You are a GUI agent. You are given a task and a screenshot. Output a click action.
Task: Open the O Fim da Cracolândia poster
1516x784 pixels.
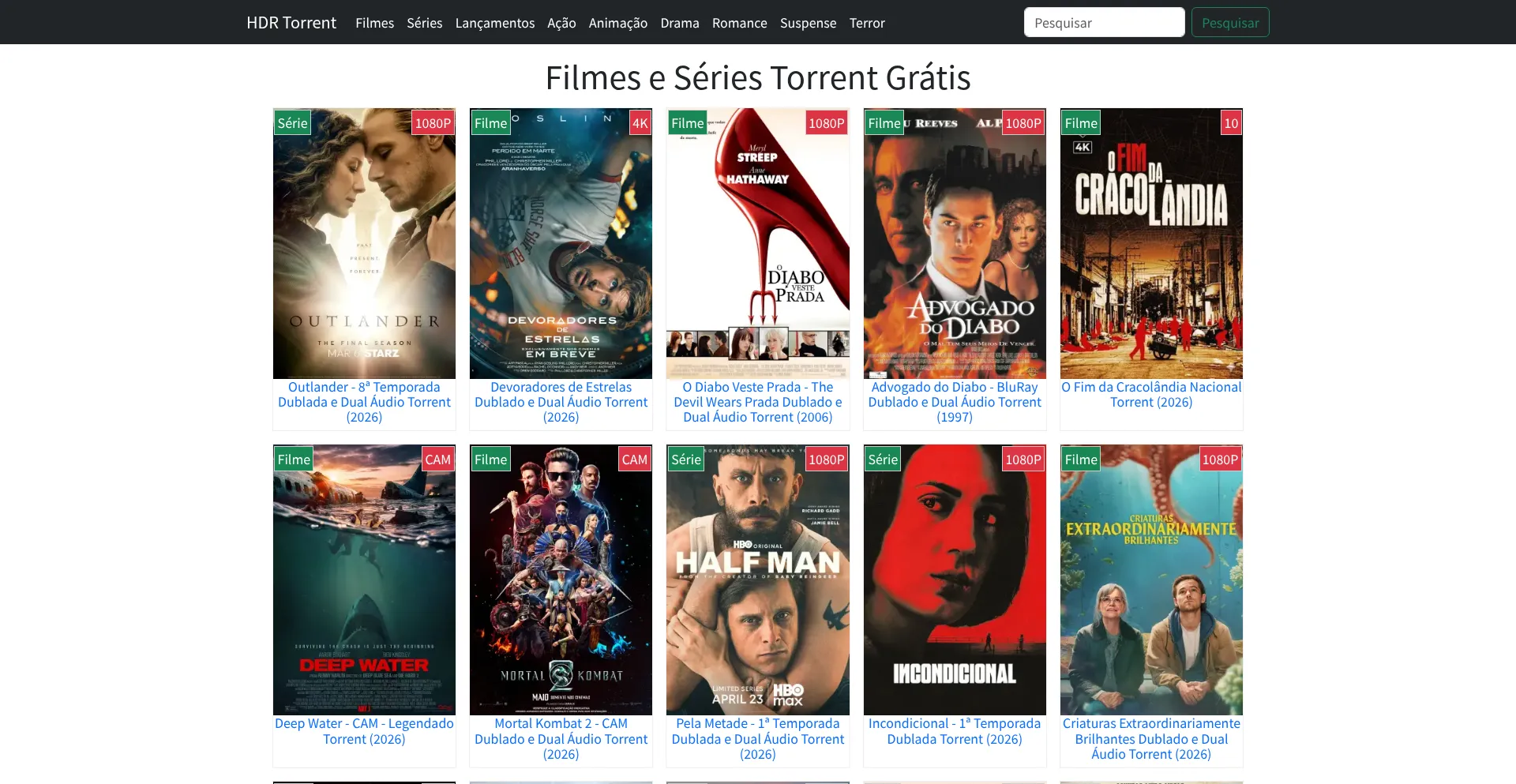tap(1151, 243)
